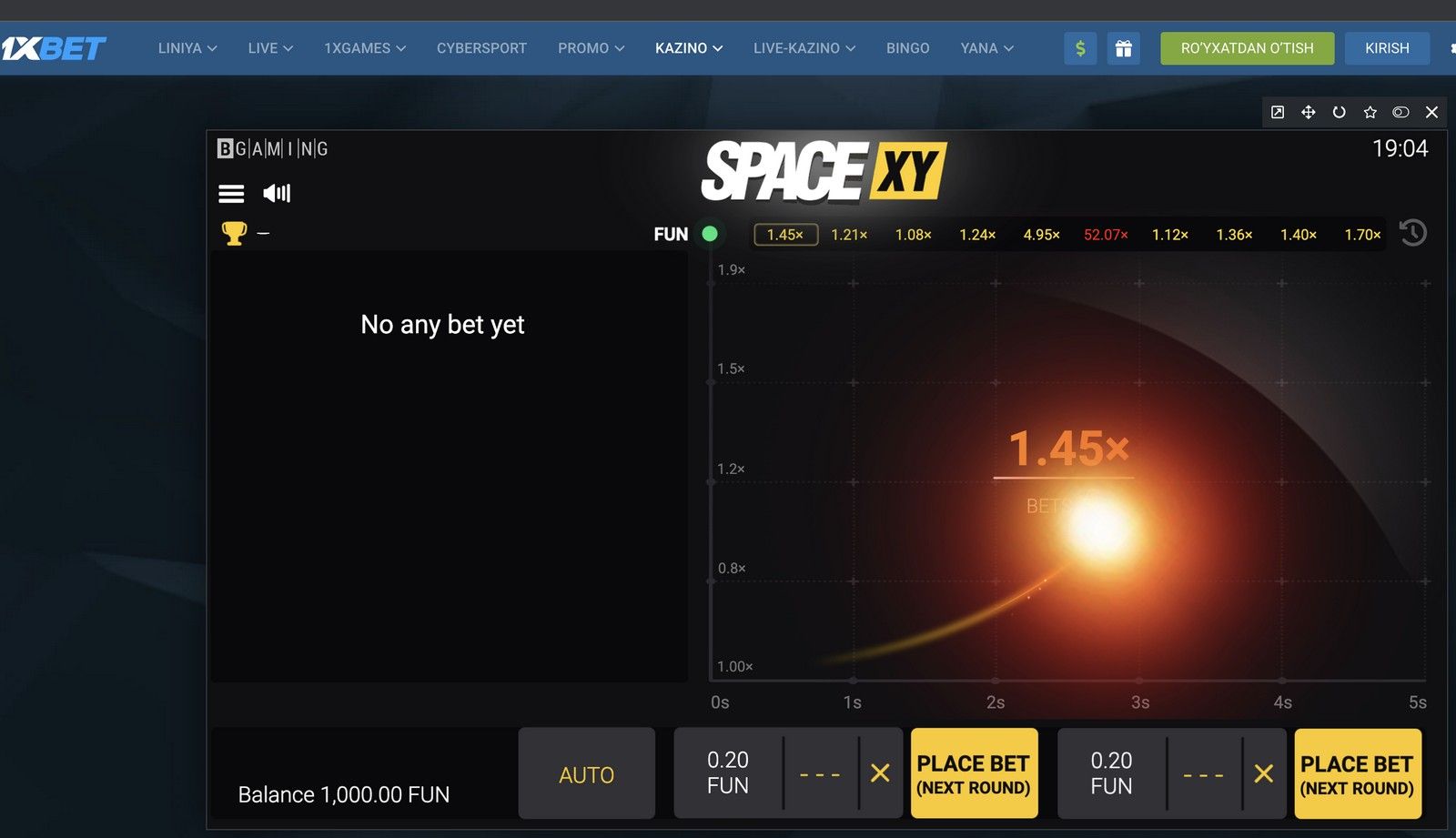Open the hamburger game menu
The height and width of the screenshot is (838, 1456).
(x=231, y=193)
